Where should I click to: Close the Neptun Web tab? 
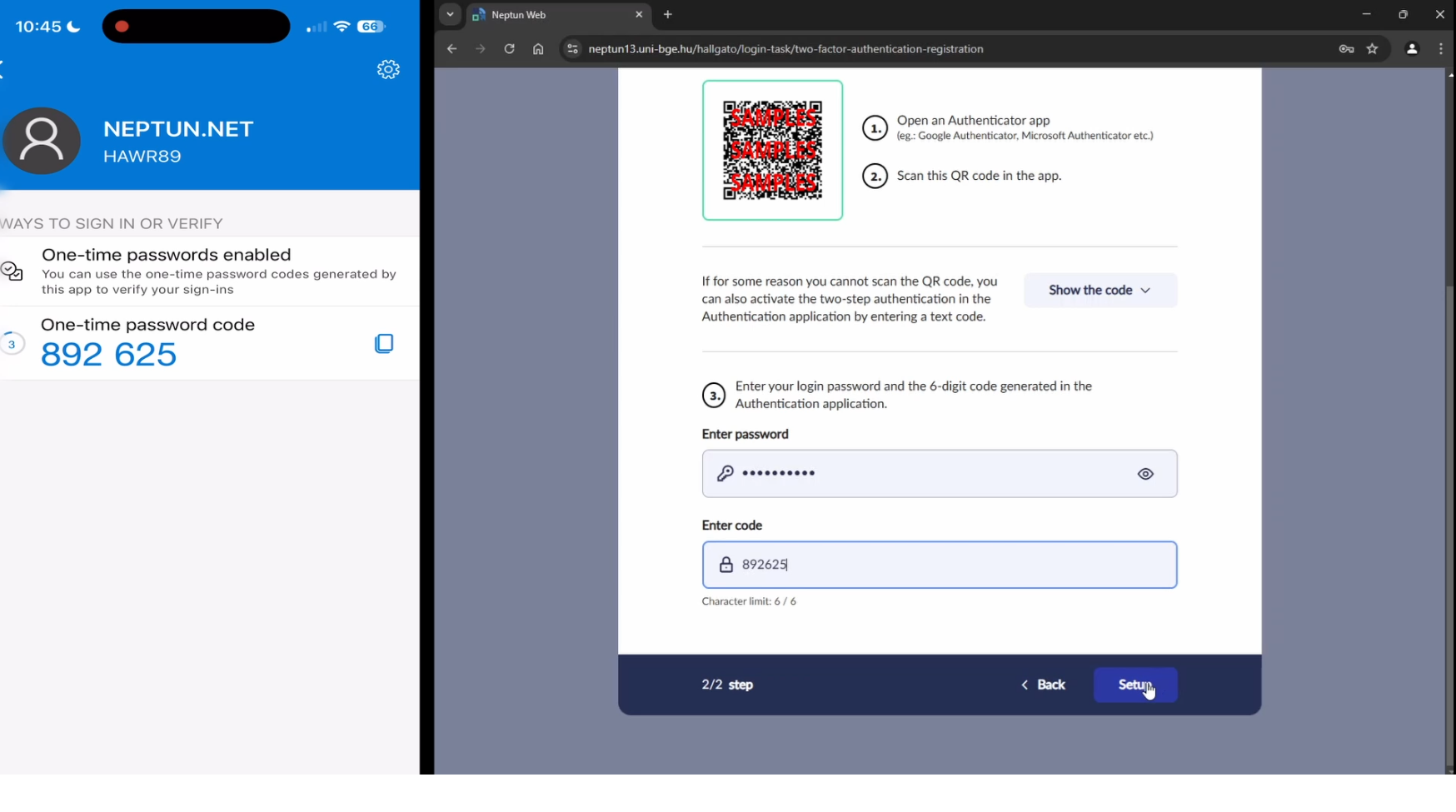tap(639, 14)
